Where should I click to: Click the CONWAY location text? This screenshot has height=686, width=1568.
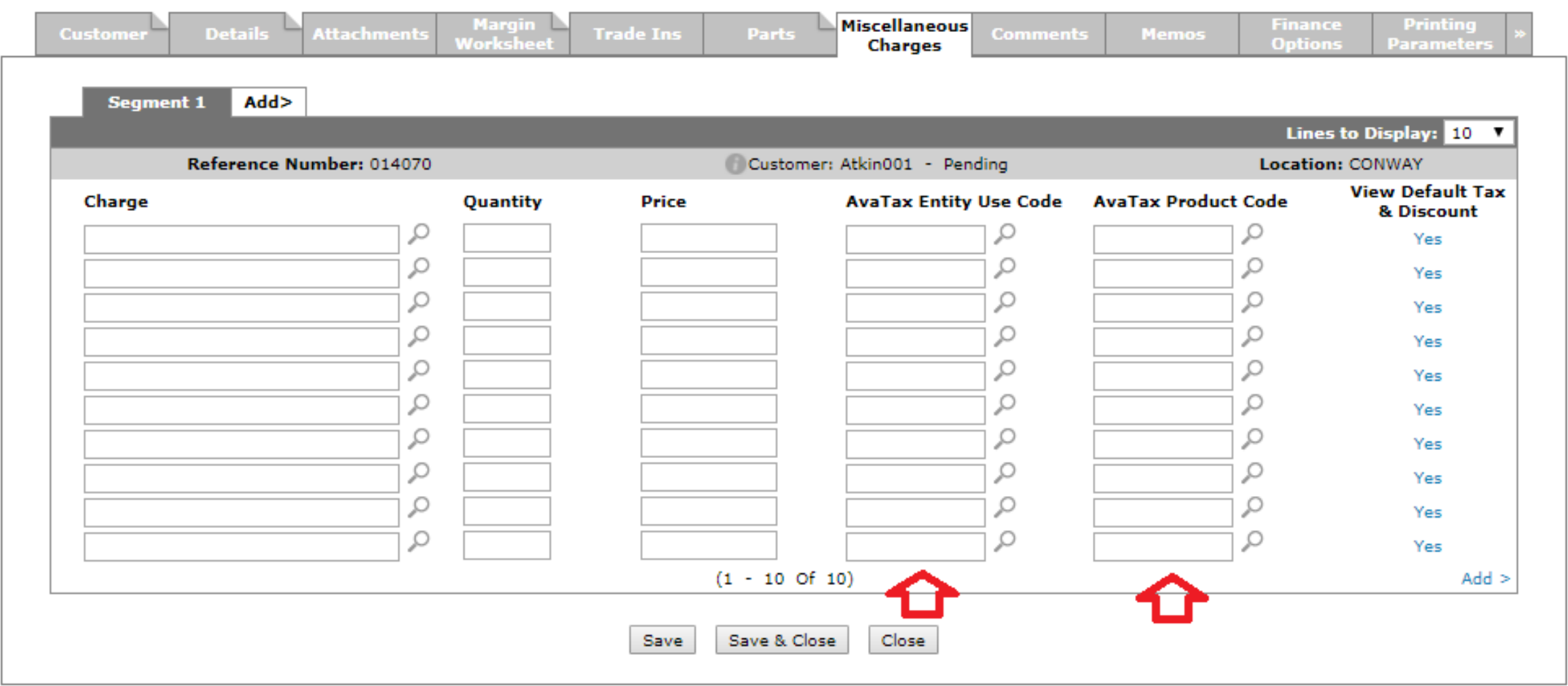1385,164
